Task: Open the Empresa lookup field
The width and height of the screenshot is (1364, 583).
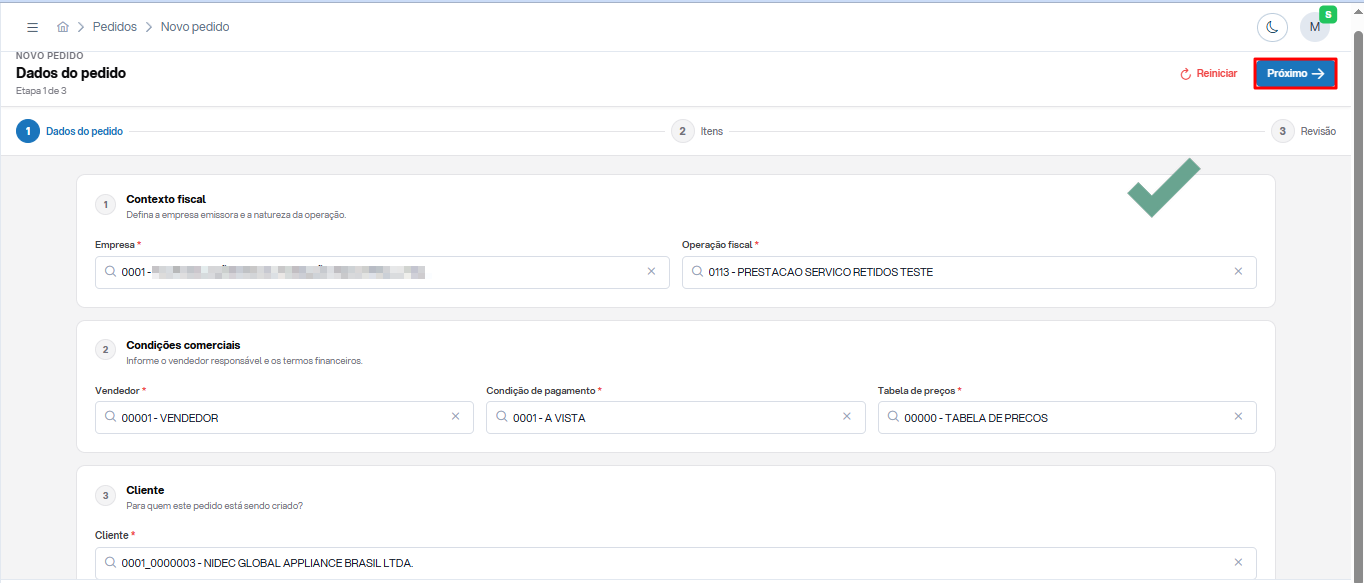Action: point(382,272)
